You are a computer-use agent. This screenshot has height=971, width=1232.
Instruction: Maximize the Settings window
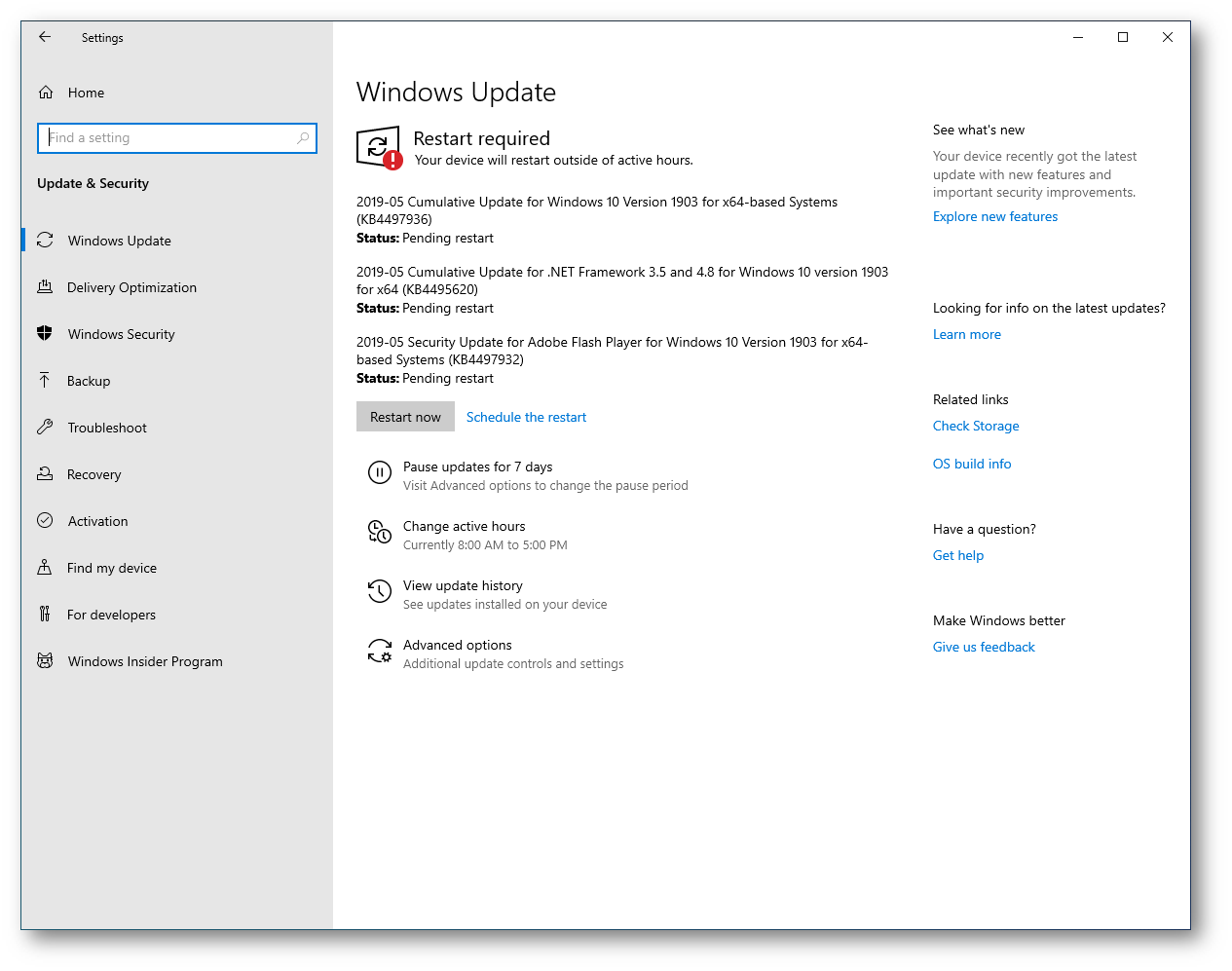point(1123,37)
